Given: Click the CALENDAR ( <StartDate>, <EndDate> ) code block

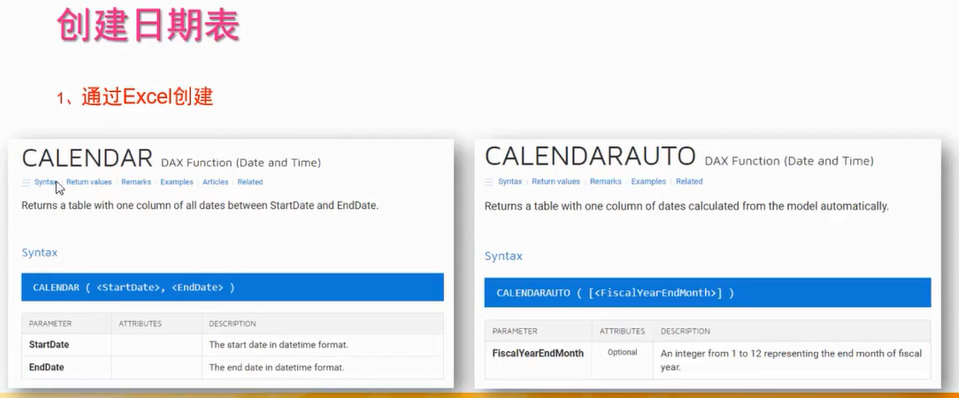Looking at the screenshot, I should pyautogui.click(x=232, y=287).
